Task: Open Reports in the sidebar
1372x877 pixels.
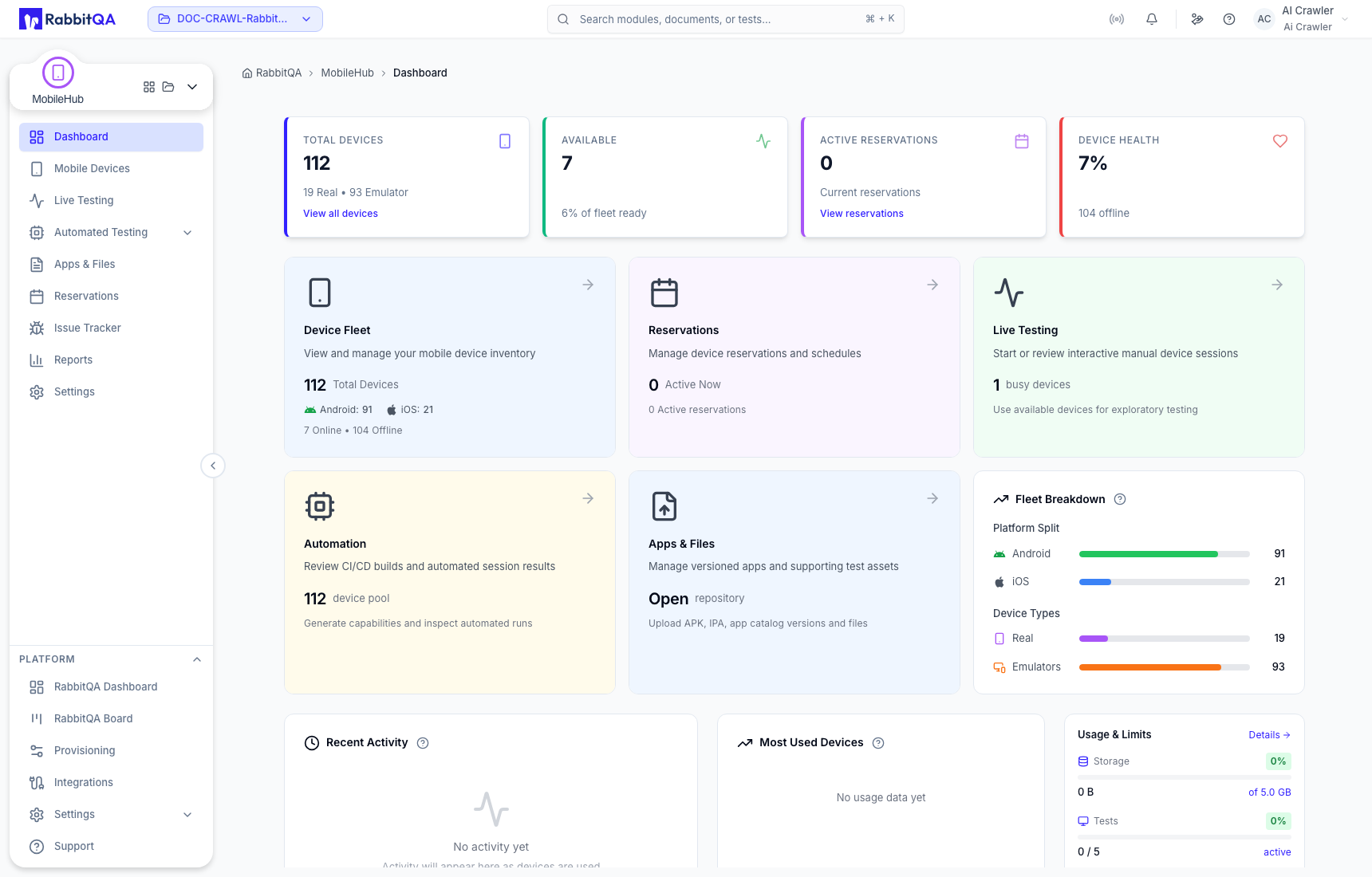Action: pyautogui.click(x=111, y=360)
